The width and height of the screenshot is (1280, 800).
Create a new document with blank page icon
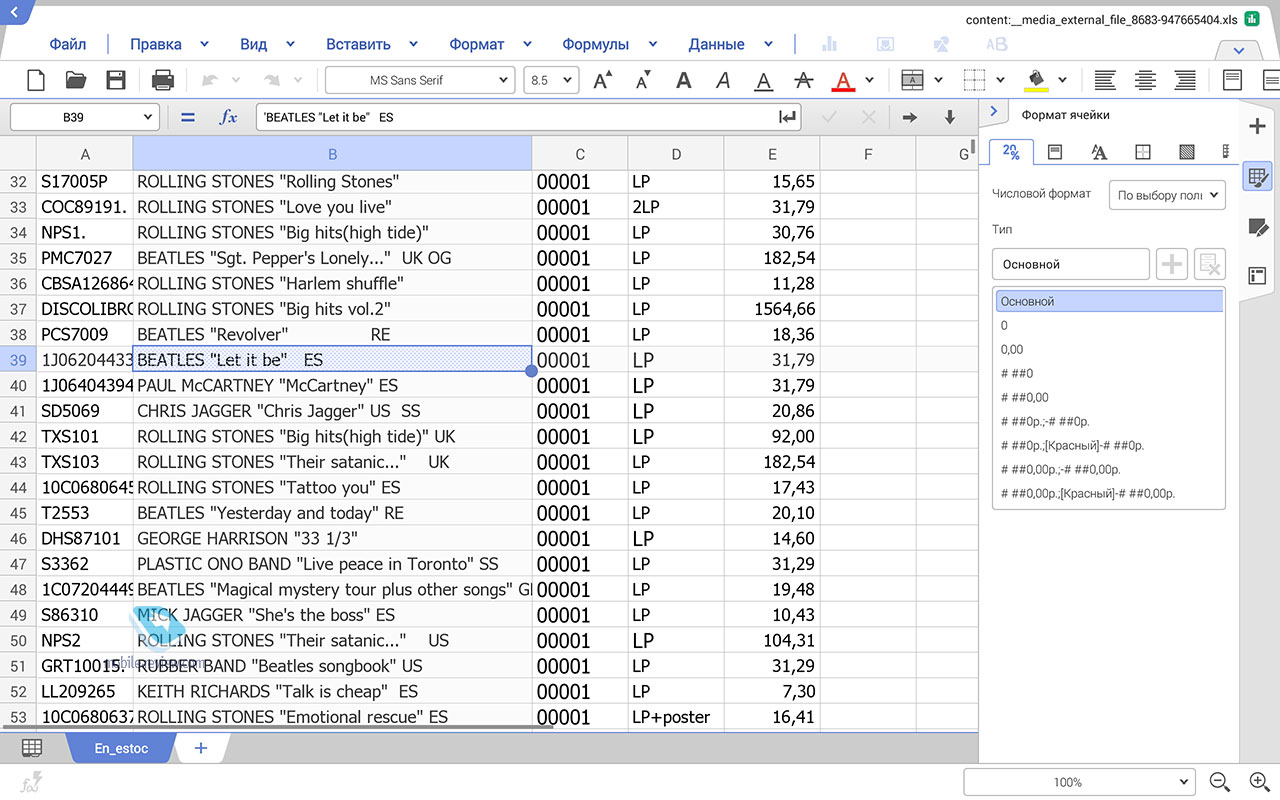point(35,80)
